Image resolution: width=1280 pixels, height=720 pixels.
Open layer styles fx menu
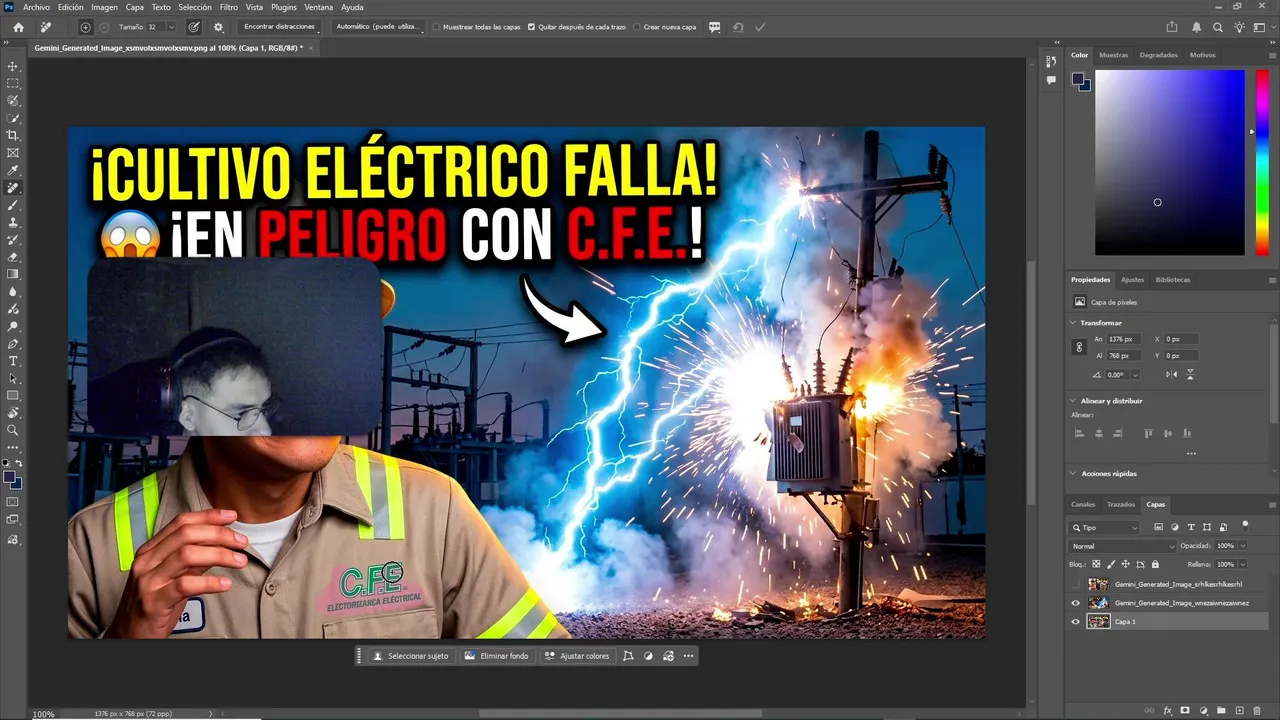point(1167,711)
